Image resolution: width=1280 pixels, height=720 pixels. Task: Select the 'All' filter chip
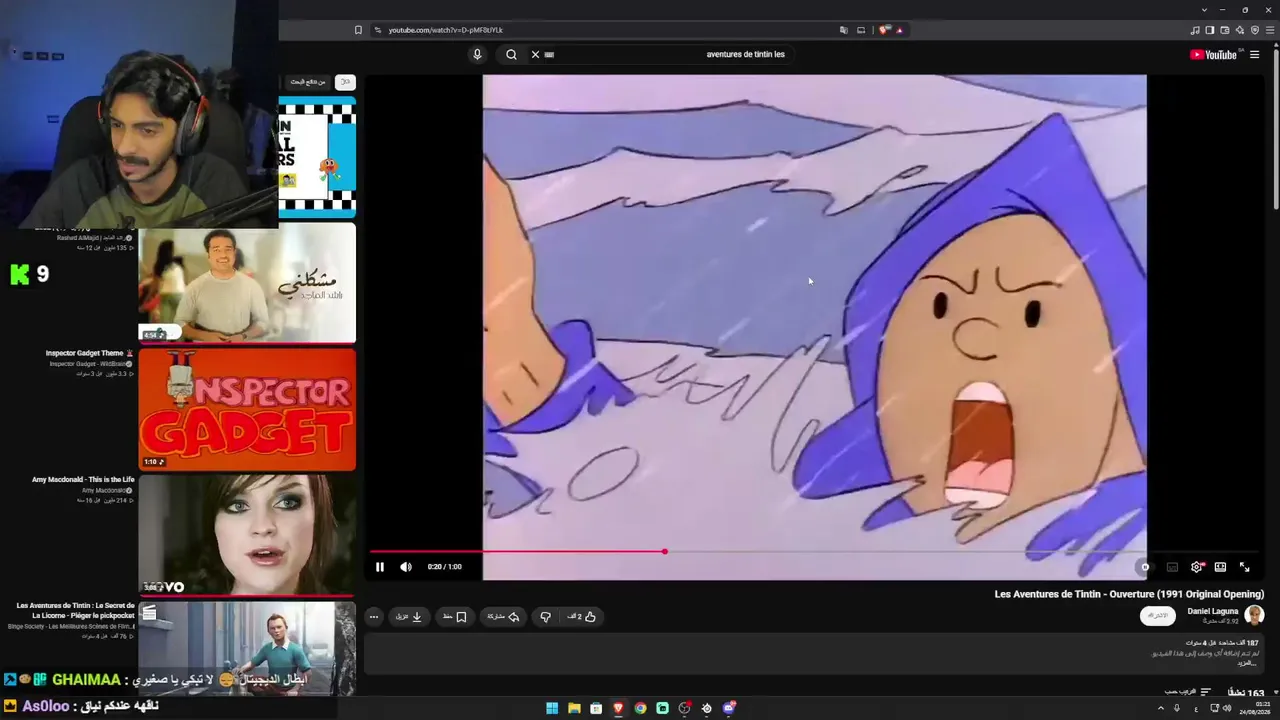tap(345, 82)
